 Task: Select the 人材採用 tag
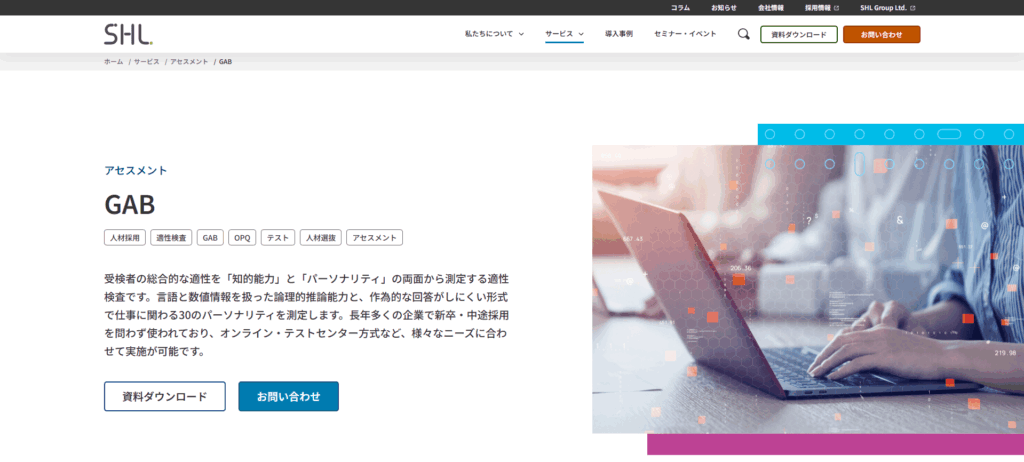click(124, 238)
